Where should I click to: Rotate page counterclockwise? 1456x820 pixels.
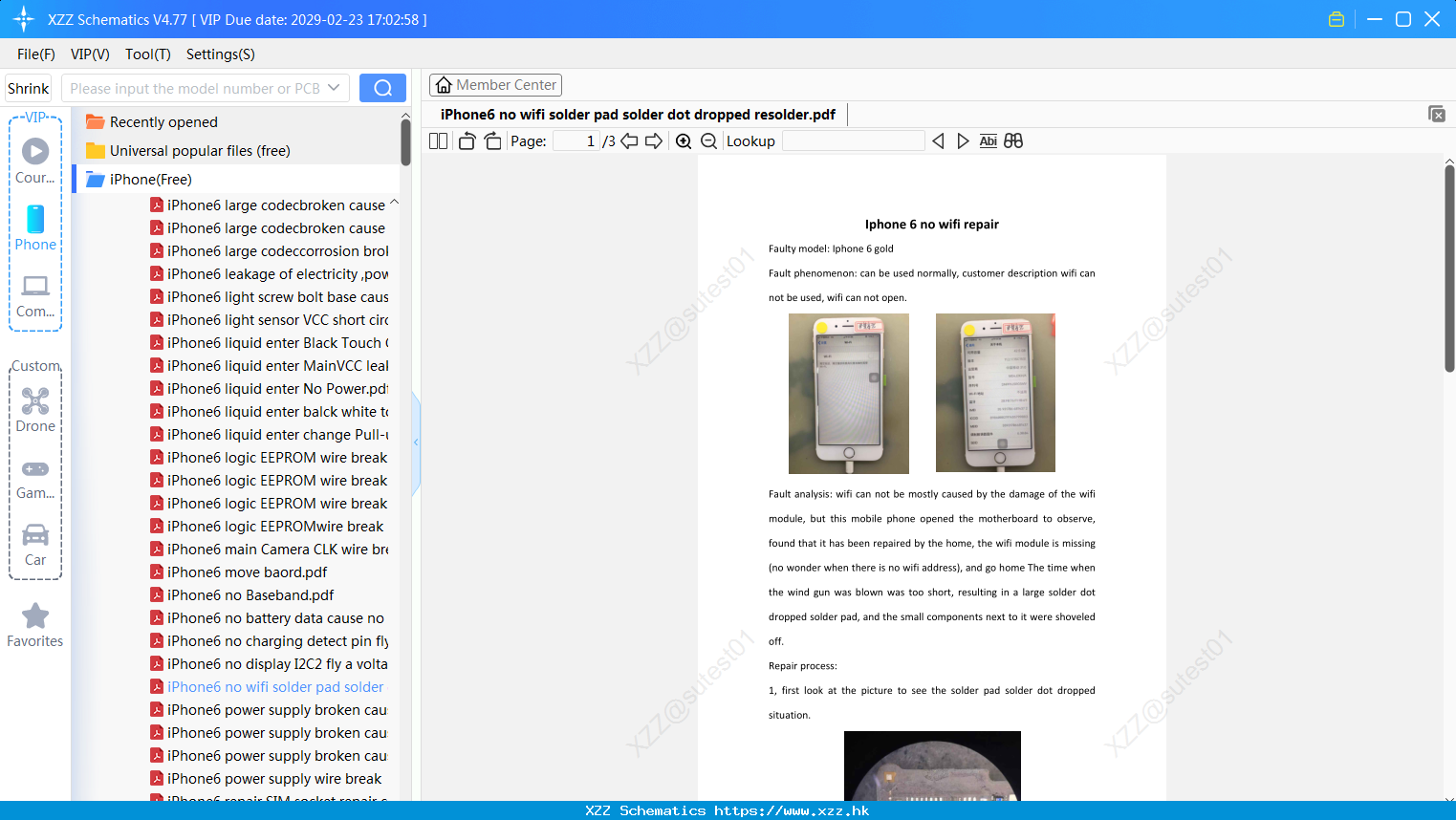[x=467, y=141]
